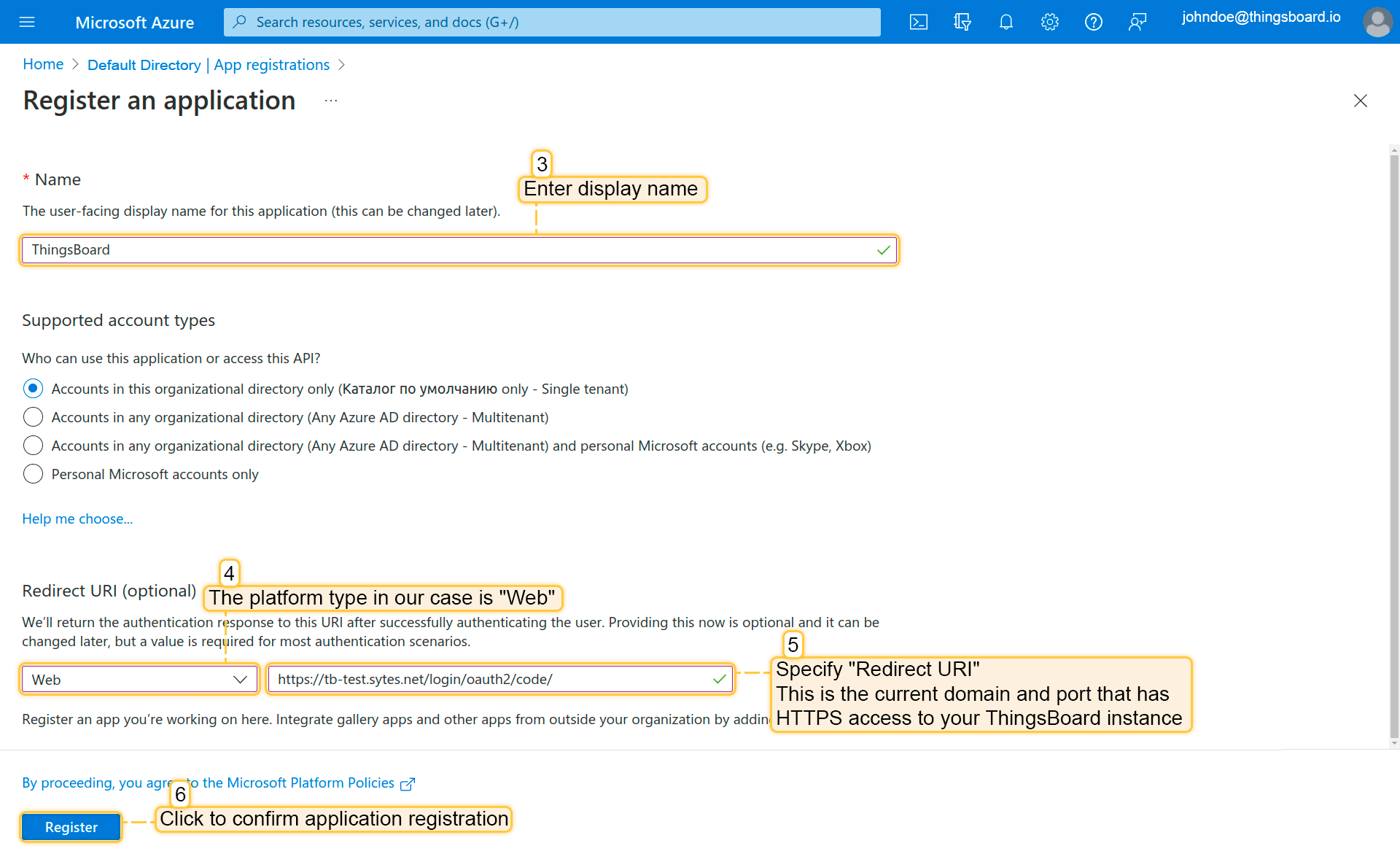Open the hamburger portal menu

tap(27, 22)
